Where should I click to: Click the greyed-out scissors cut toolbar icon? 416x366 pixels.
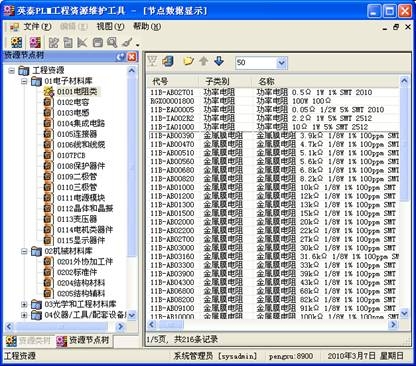[x=82, y=42]
